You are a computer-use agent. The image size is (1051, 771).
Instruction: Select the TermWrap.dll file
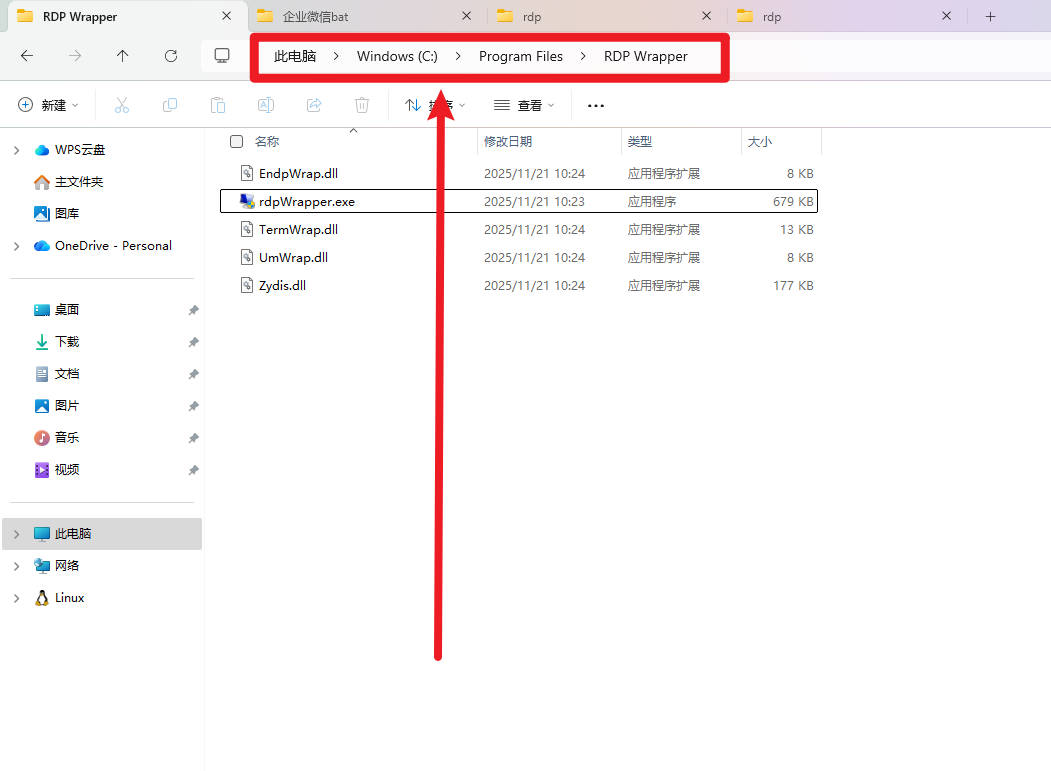(x=519, y=229)
